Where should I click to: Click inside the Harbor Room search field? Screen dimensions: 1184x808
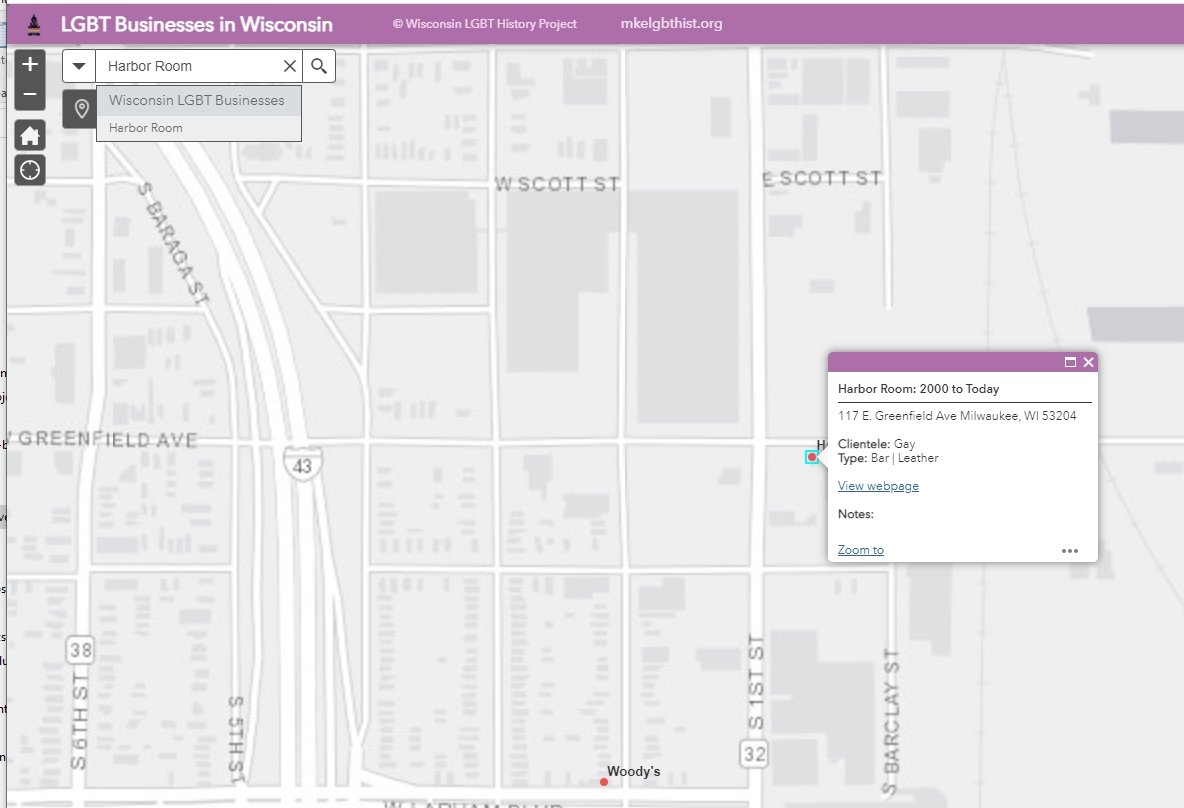190,66
